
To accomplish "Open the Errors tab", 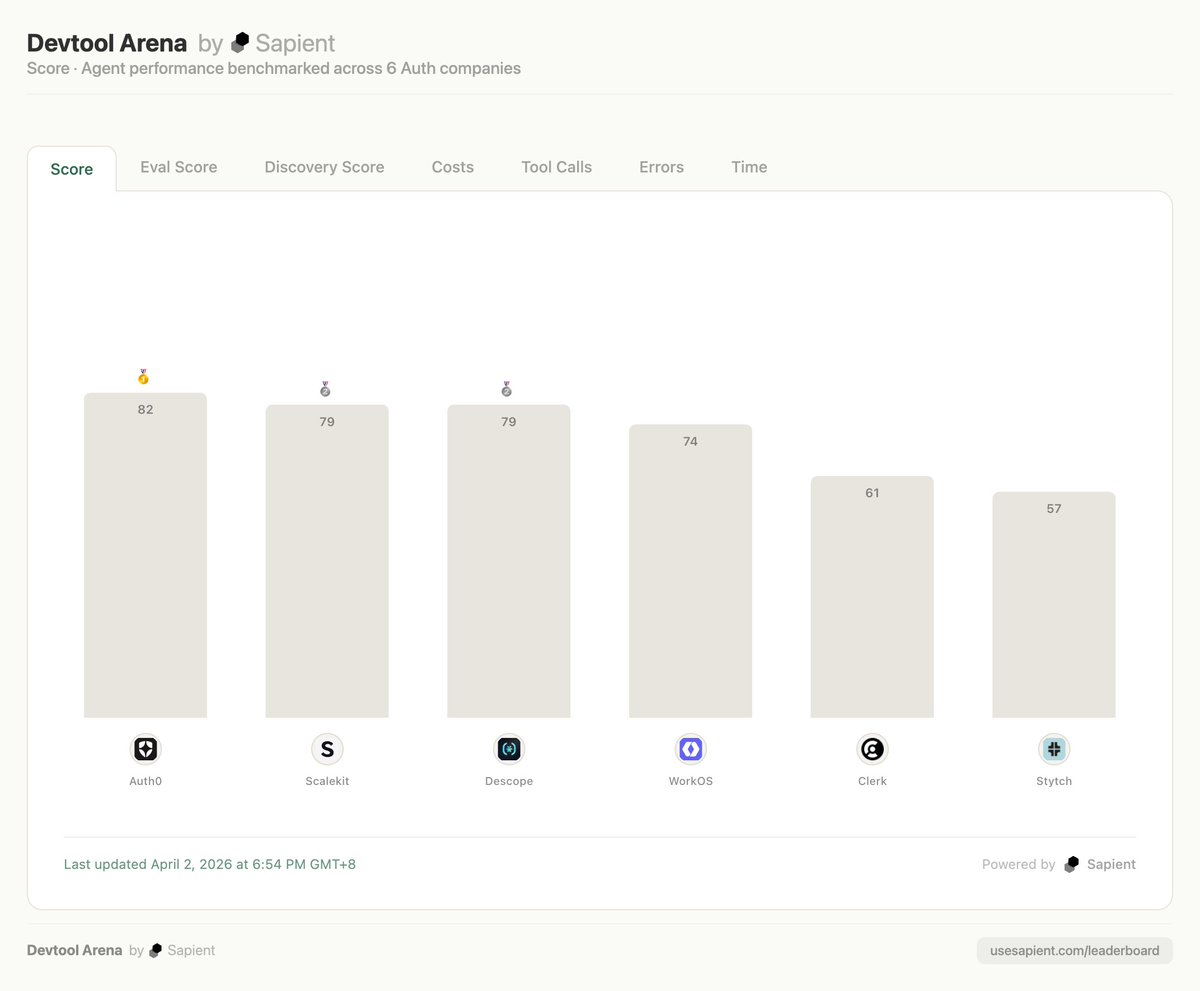I will coord(661,167).
